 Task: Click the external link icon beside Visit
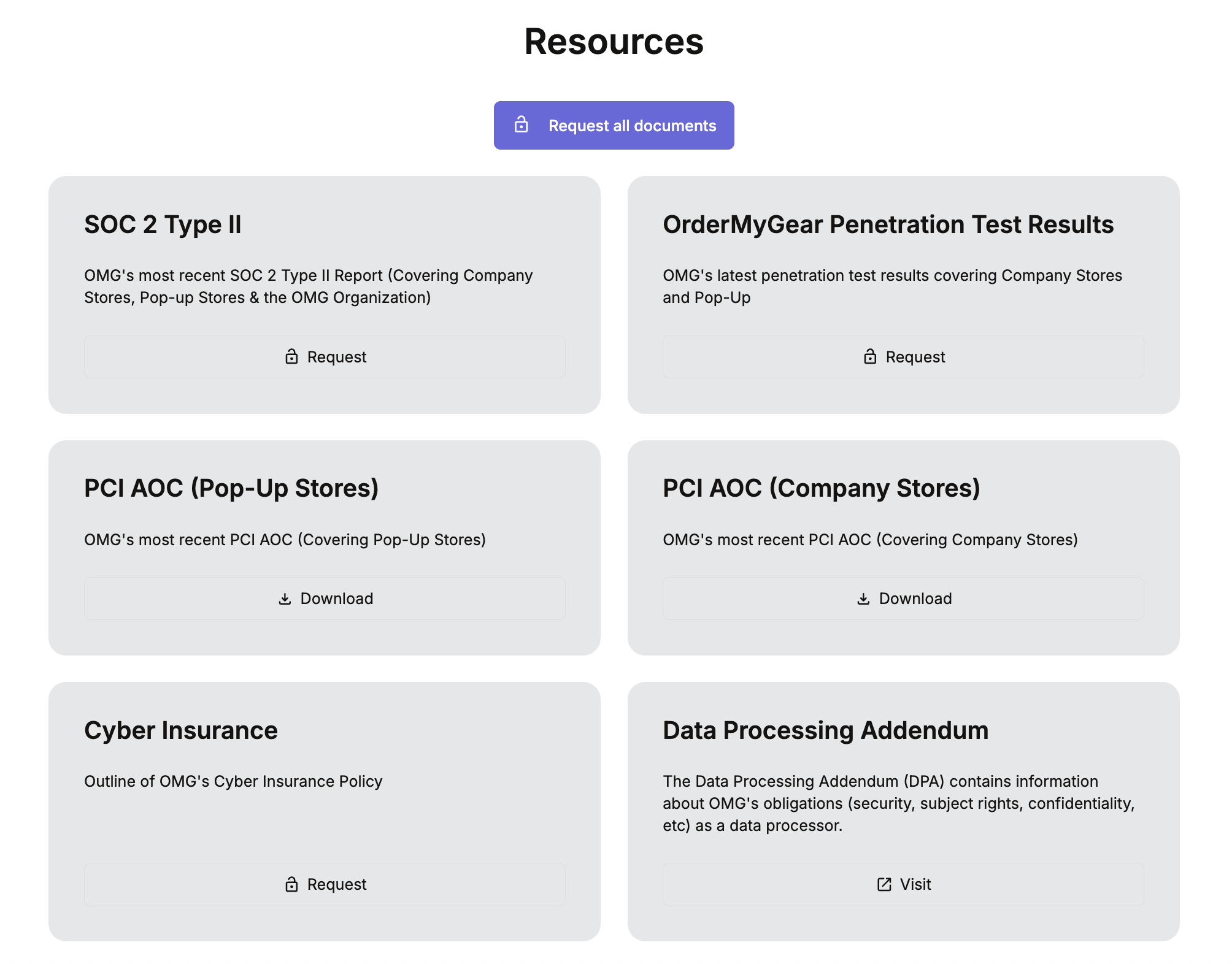tap(884, 884)
